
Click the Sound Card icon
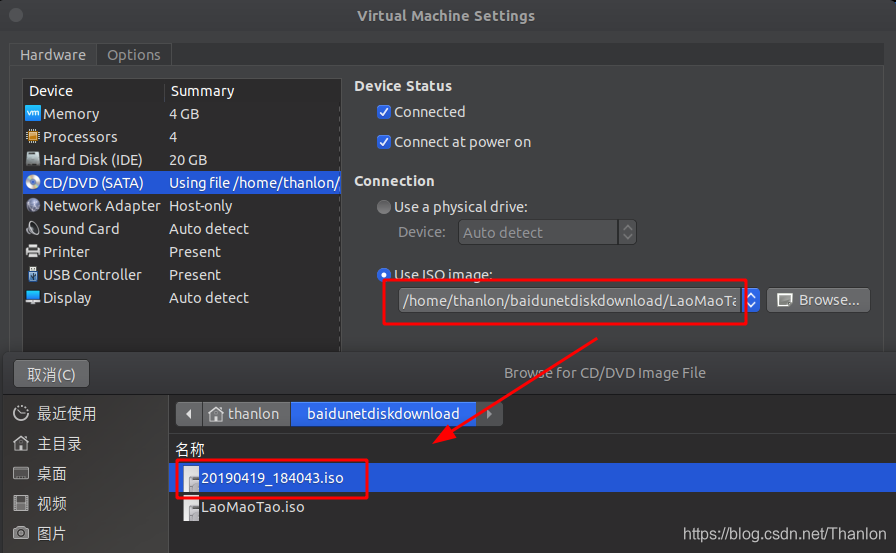33,228
